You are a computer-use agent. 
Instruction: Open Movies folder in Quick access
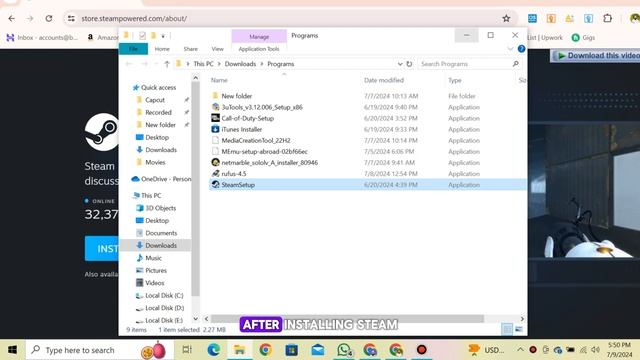tap(155, 162)
